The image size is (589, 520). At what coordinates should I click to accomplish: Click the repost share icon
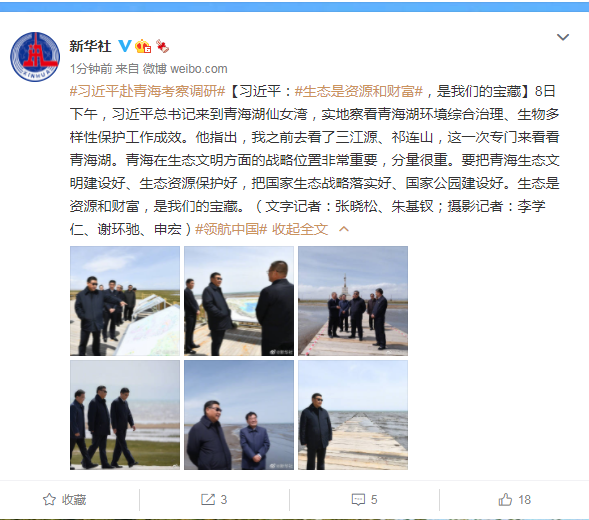coord(208,499)
